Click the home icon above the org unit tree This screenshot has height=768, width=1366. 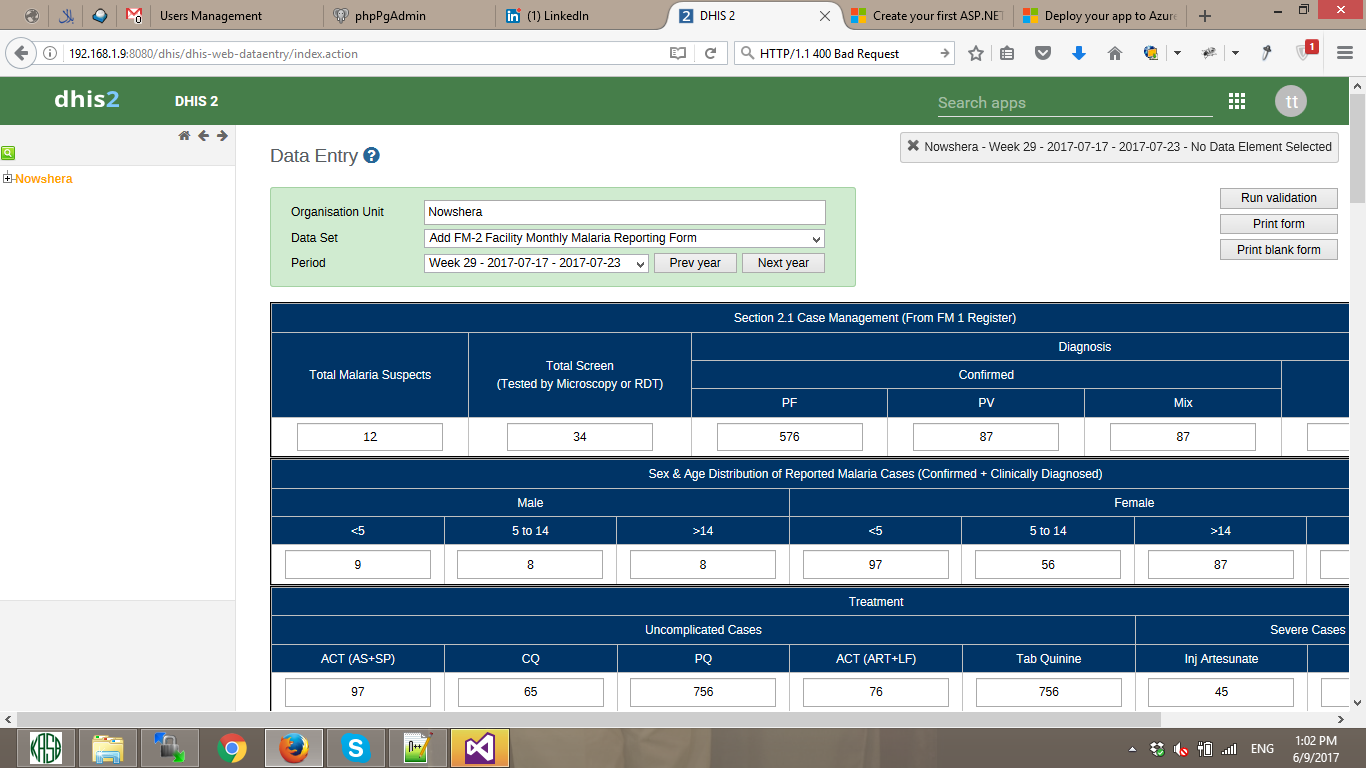click(x=184, y=135)
